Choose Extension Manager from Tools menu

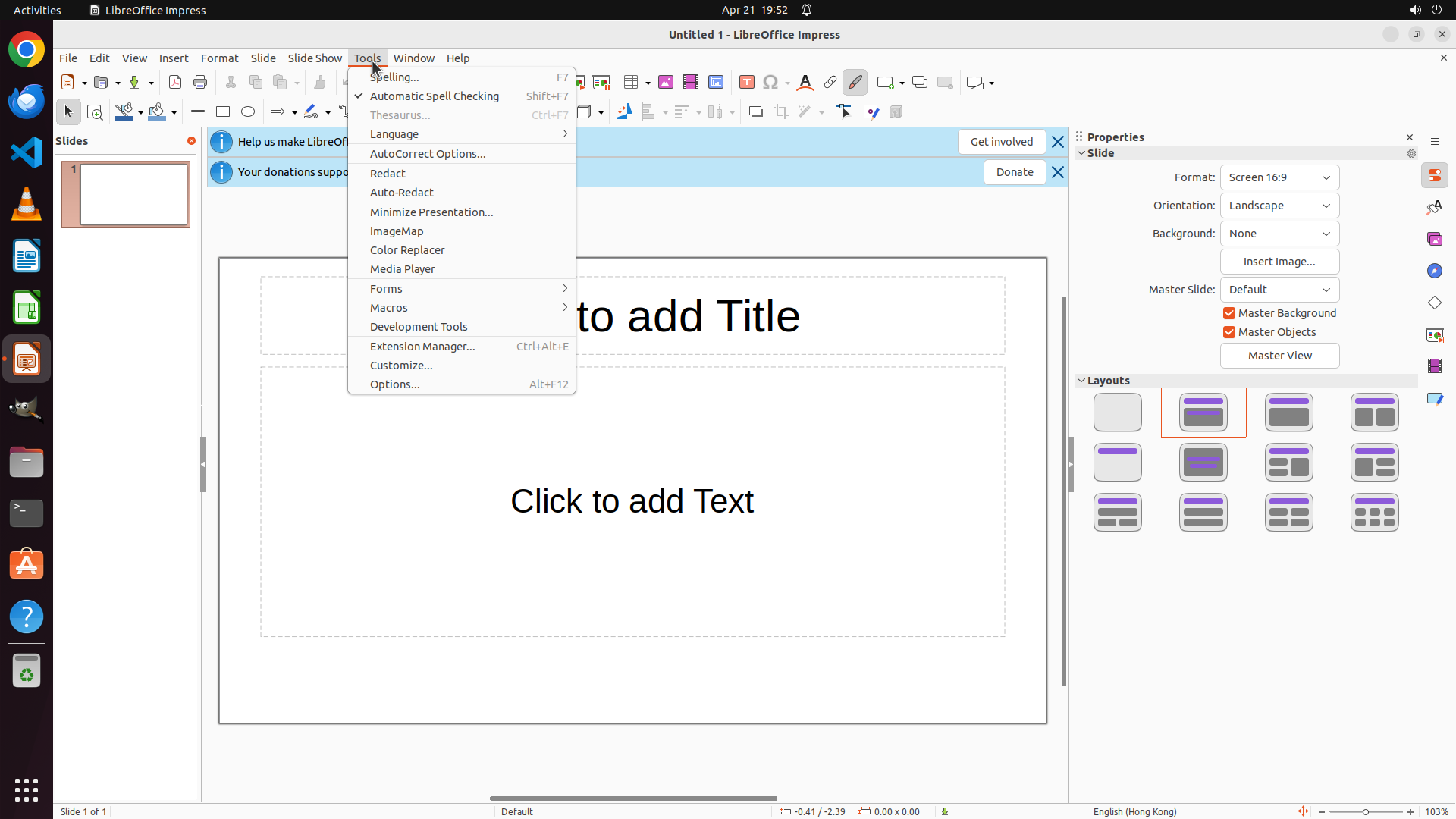pos(422,347)
